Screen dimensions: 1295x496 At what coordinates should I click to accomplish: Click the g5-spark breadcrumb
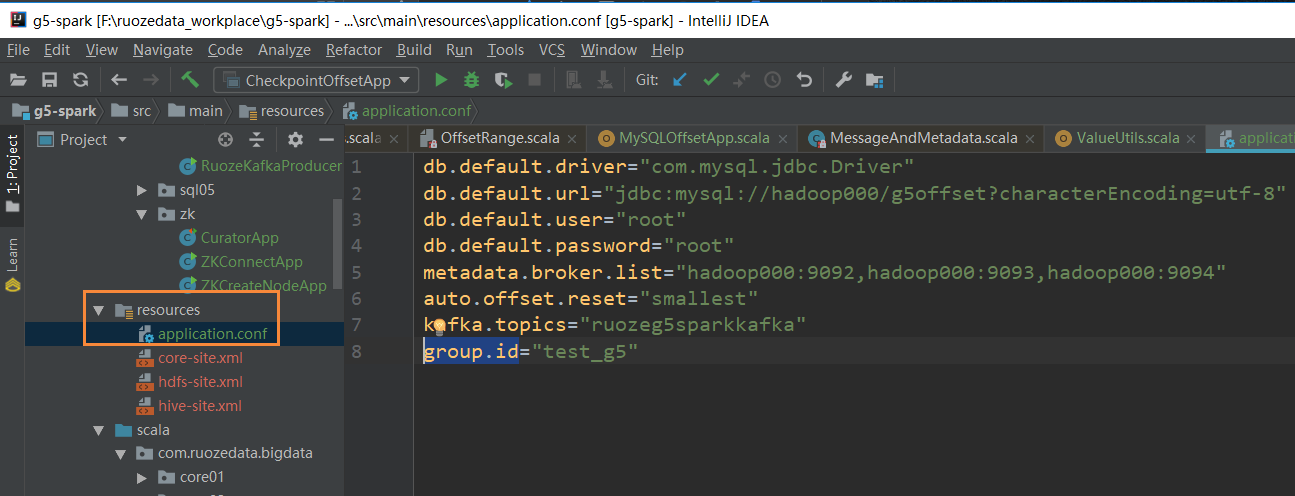pos(53,110)
